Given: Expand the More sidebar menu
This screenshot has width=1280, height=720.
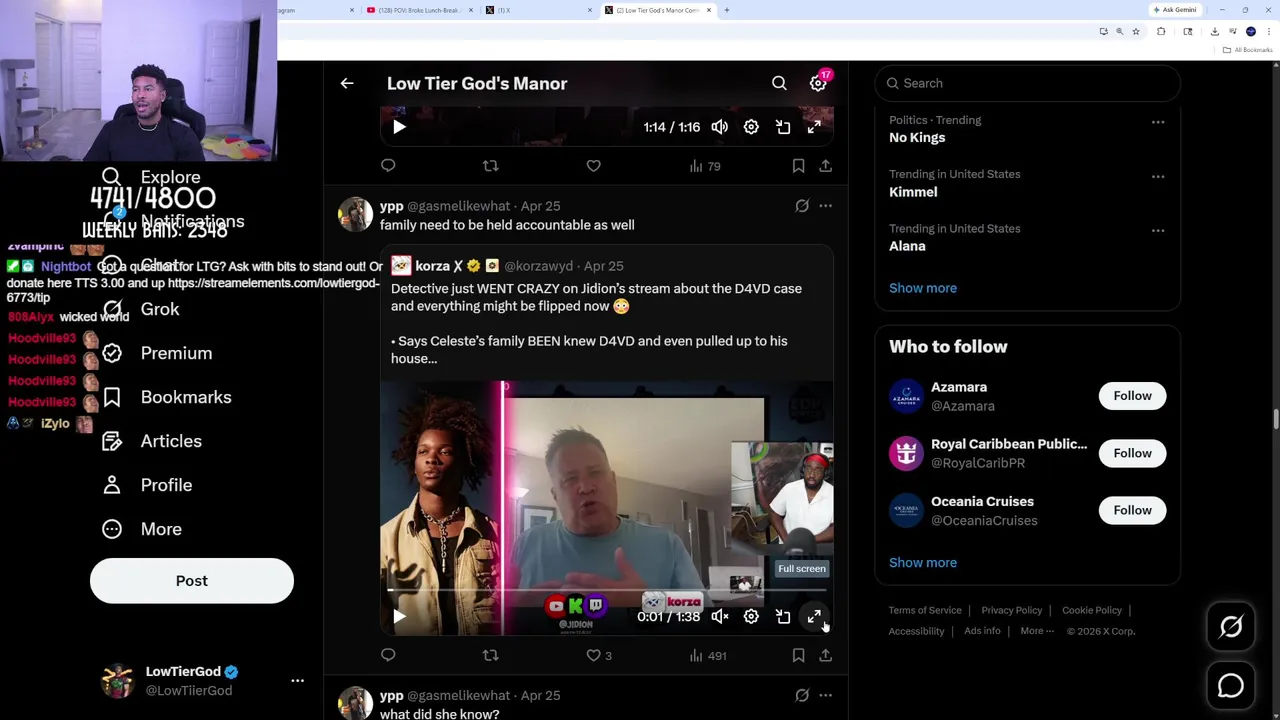Looking at the screenshot, I should pyautogui.click(x=142, y=529).
